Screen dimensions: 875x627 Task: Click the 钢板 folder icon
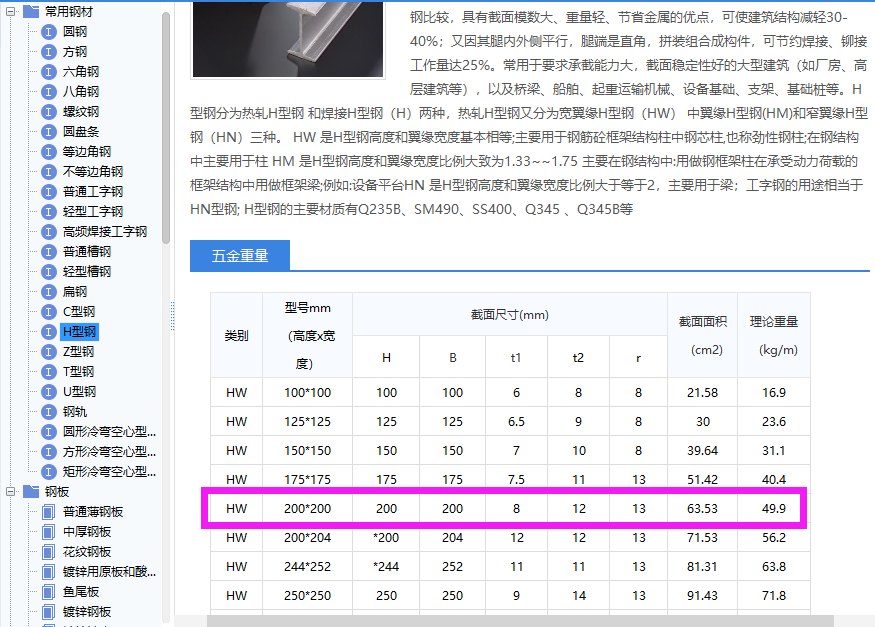tap(31, 491)
